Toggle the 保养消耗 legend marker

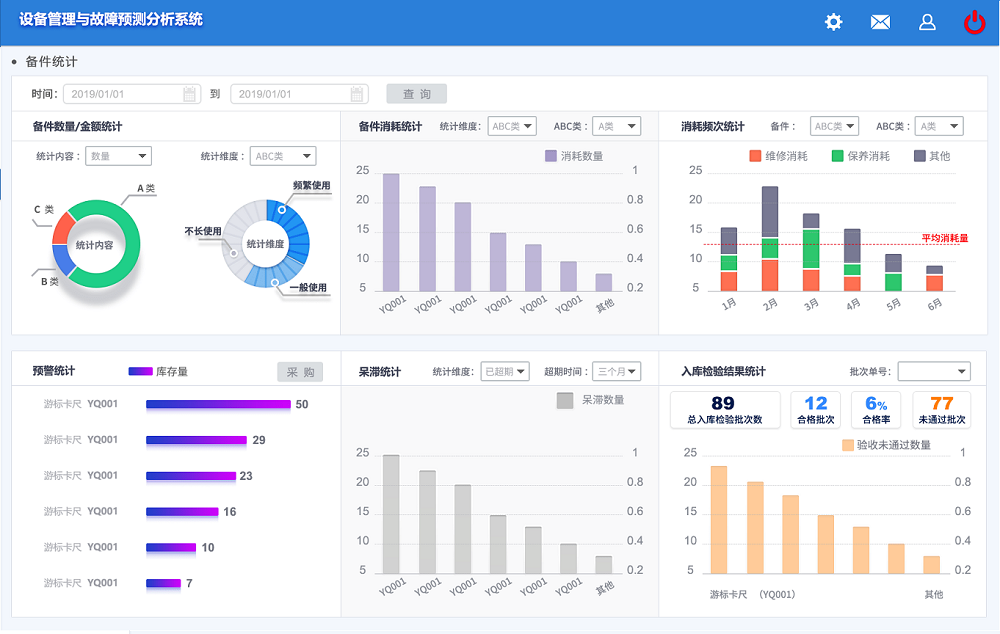(x=837, y=156)
